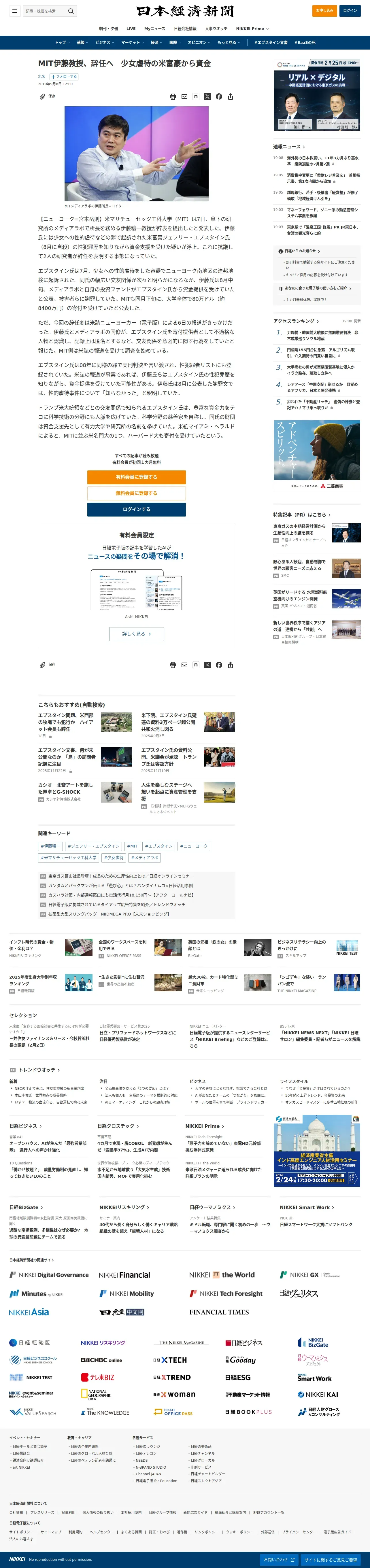Open ranking item 円相場155円台に急騰
The height and width of the screenshot is (1568, 370).
coord(321,353)
